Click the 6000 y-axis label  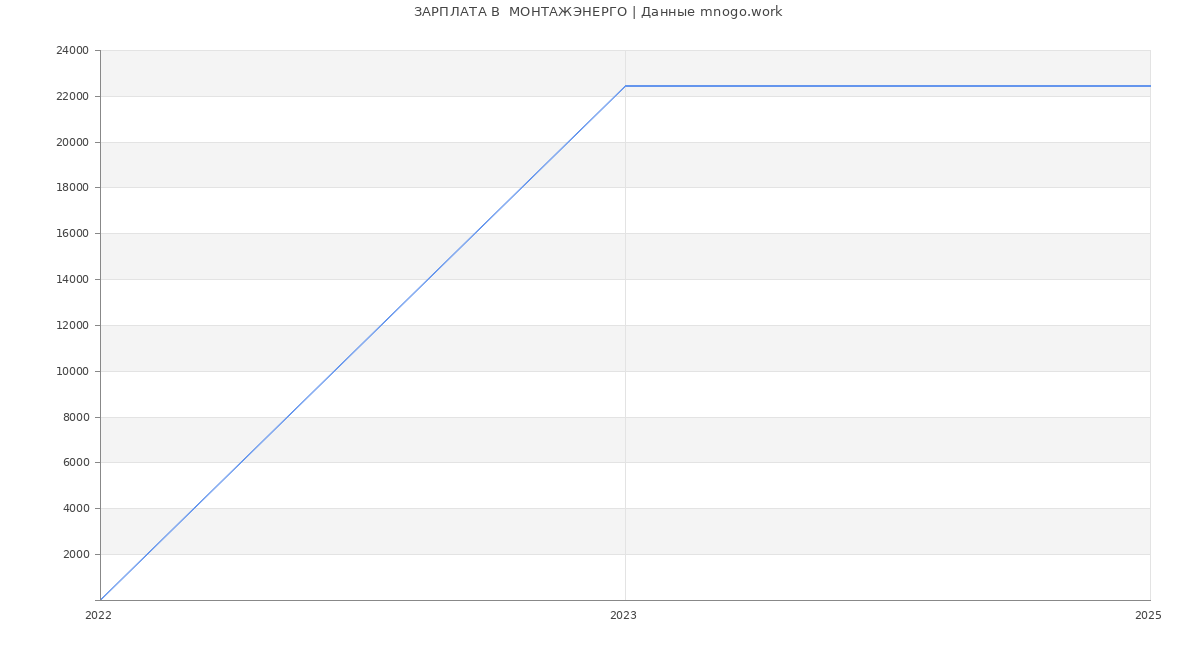pyautogui.click(x=75, y=463)
